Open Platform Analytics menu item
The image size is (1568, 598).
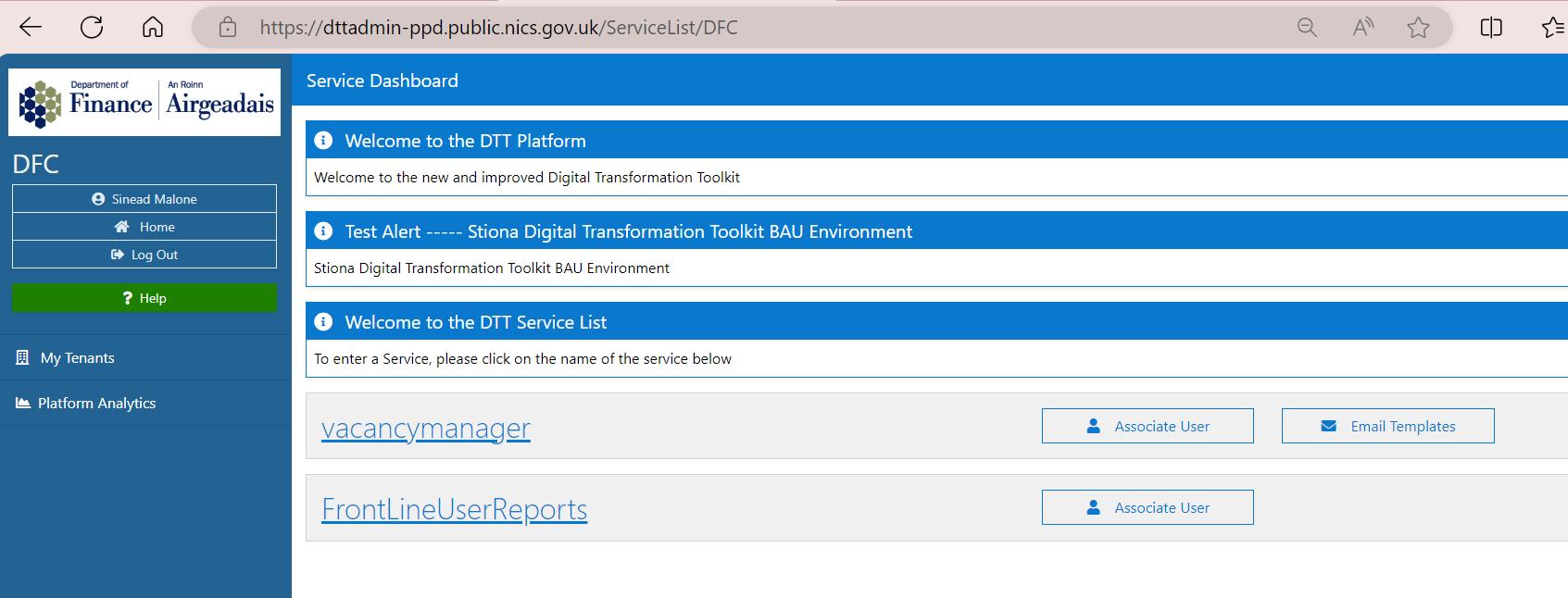[x=145, y=403]
